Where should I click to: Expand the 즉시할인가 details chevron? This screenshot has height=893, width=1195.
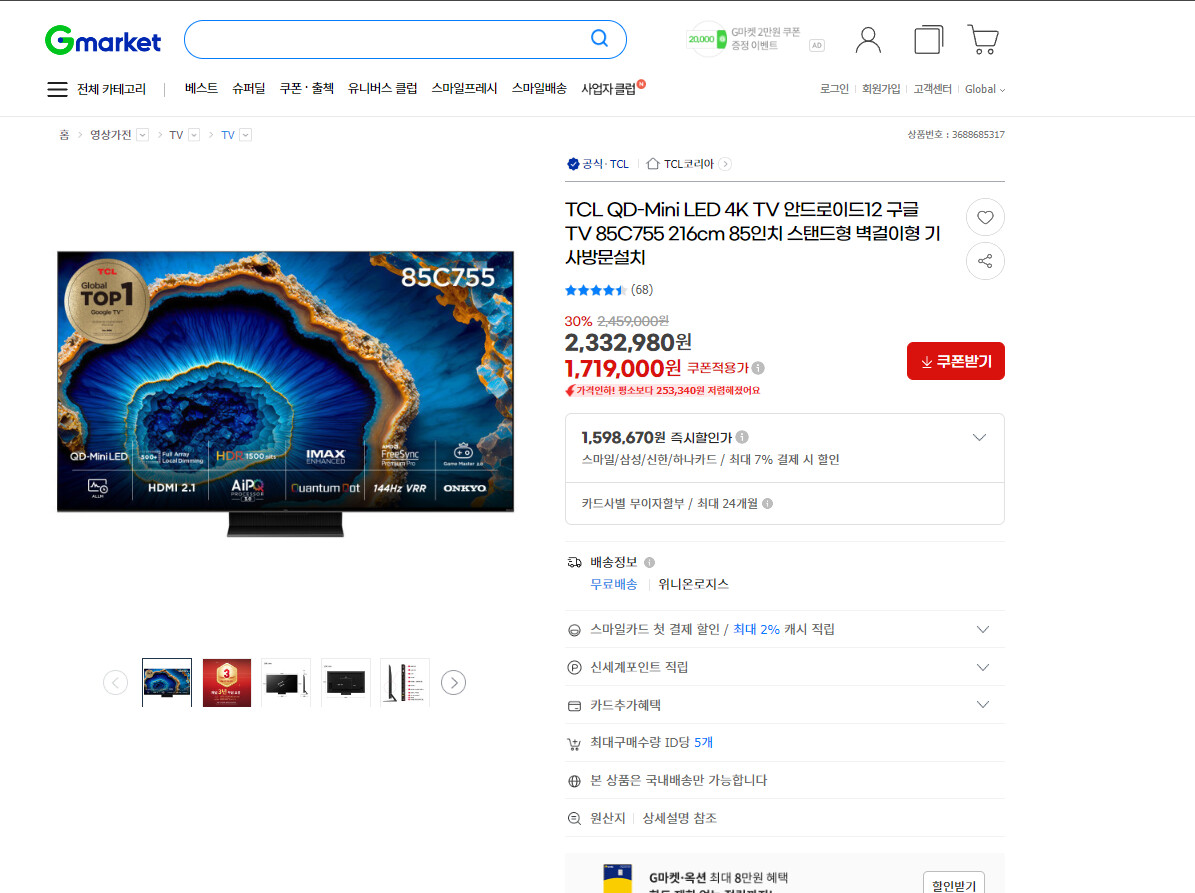point(979,437)
